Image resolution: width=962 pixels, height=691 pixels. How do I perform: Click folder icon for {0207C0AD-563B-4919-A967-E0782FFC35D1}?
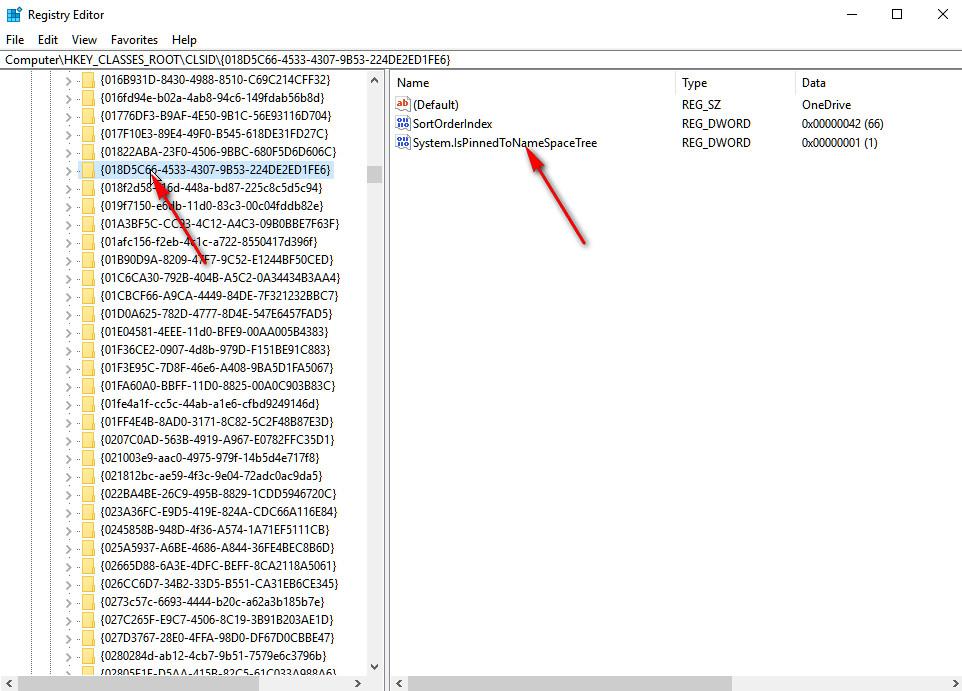(x=88, y=440)
